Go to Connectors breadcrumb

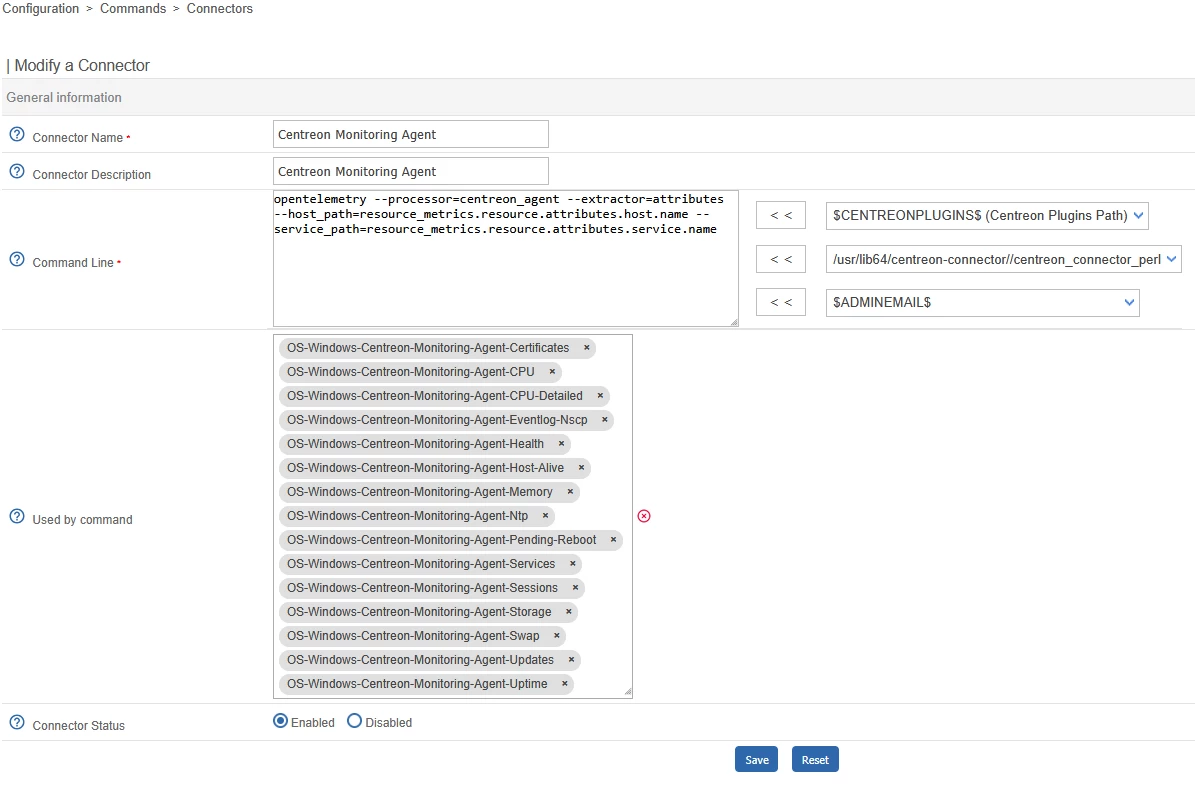tap(219, 8)
